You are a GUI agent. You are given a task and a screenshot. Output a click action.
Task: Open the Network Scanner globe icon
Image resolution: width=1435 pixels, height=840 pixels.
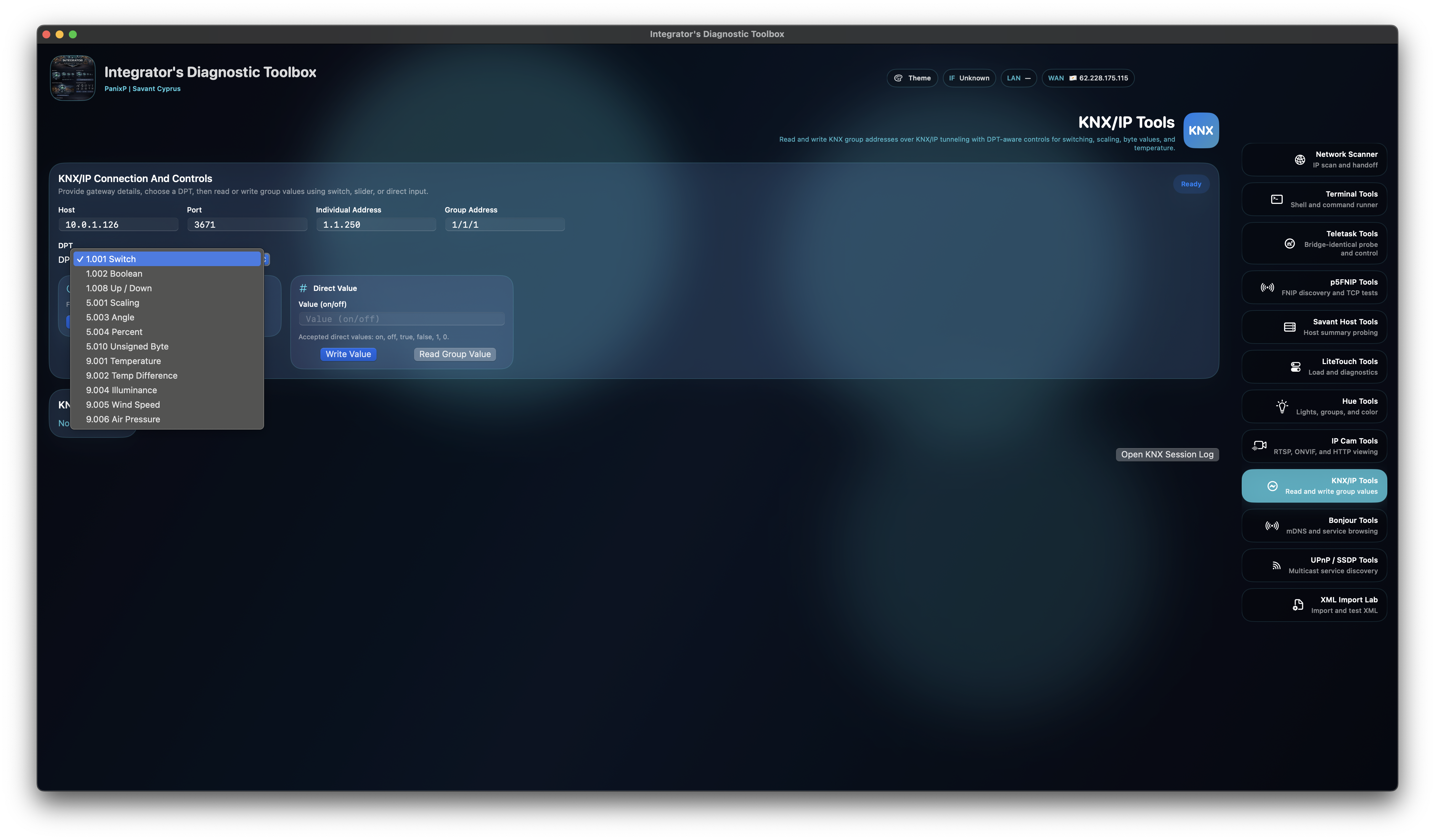[1299, 160]
